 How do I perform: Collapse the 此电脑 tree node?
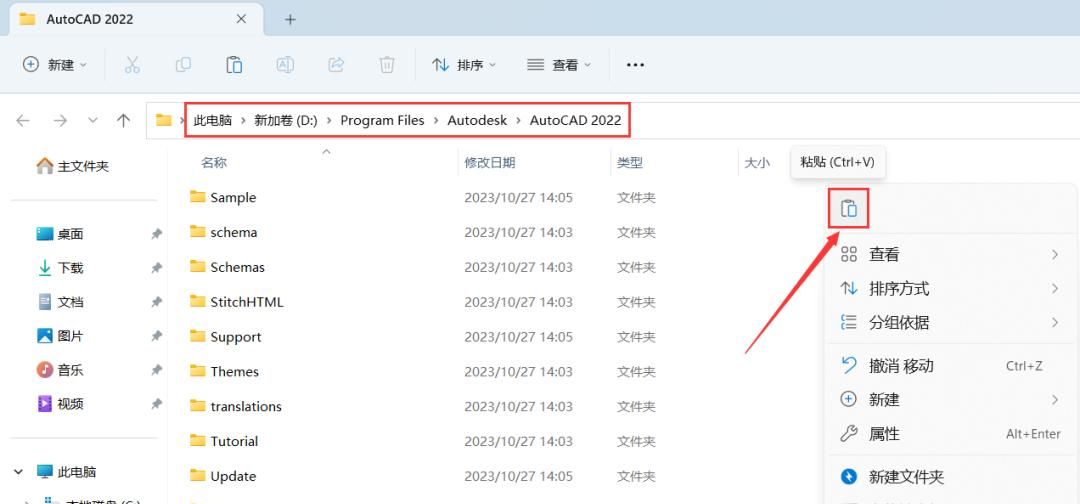point(19,472)
